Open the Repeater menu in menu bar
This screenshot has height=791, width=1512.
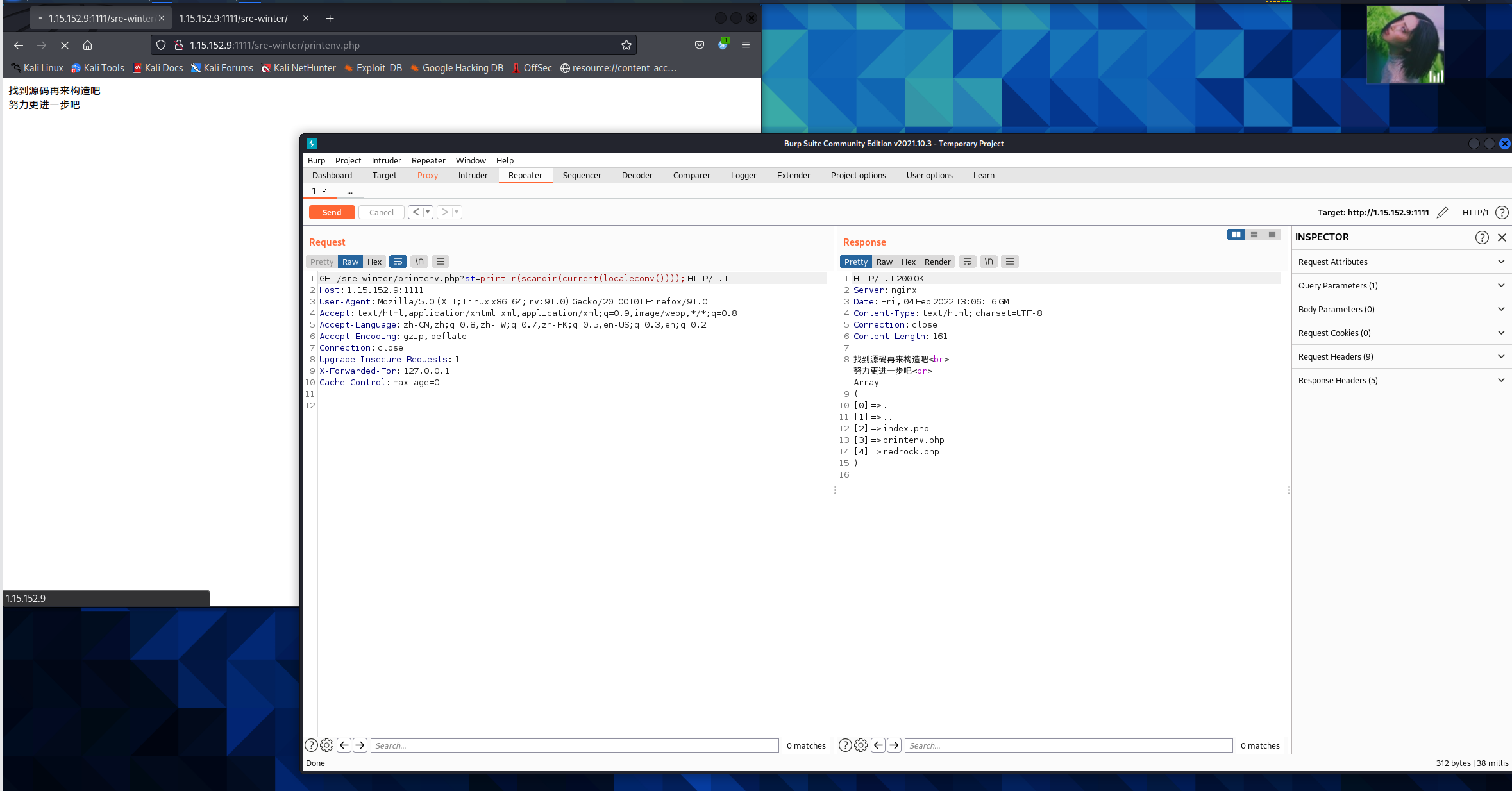[428, 160]
